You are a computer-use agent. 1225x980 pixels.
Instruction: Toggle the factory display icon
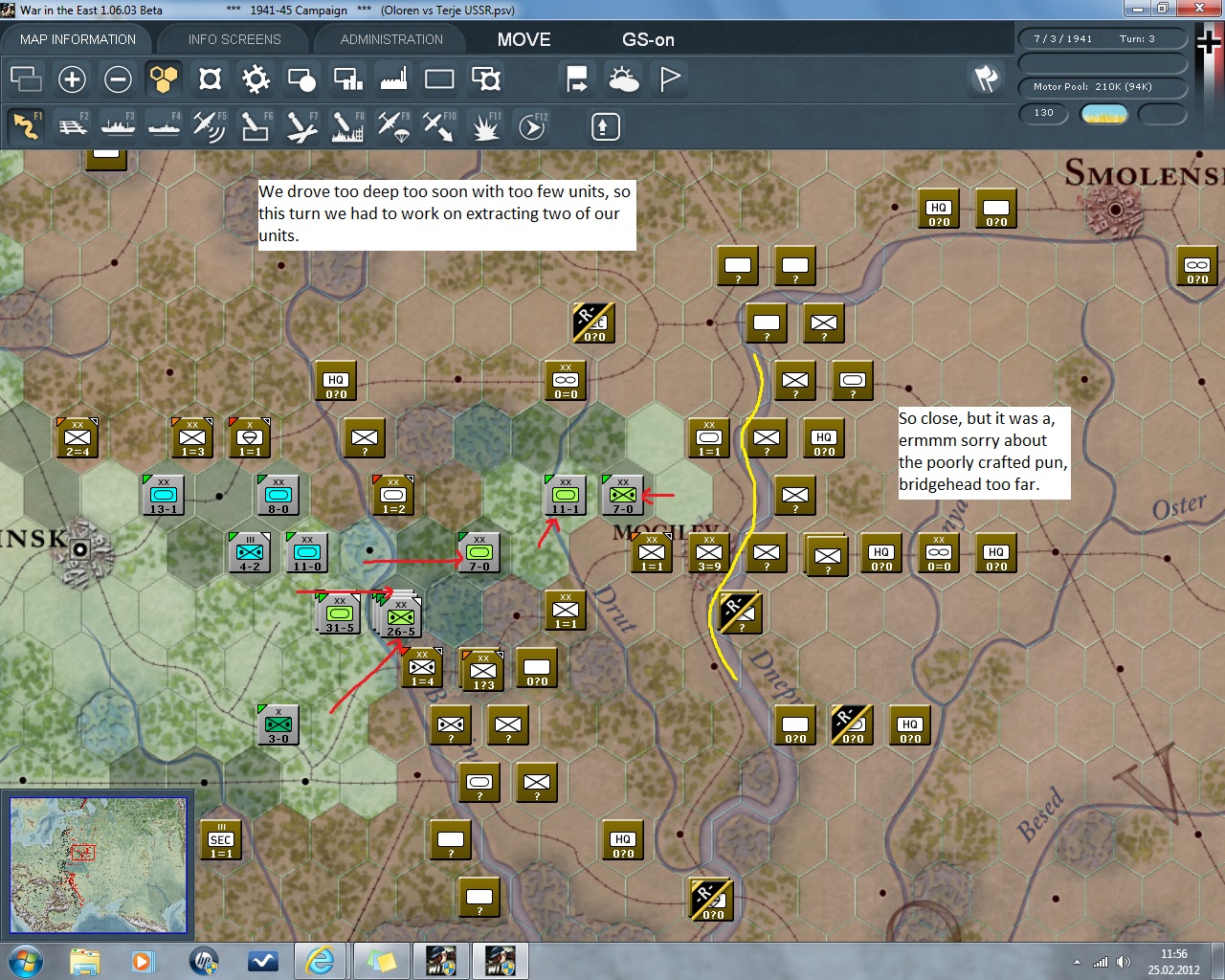pyautogui.click(x=393, y=78)
